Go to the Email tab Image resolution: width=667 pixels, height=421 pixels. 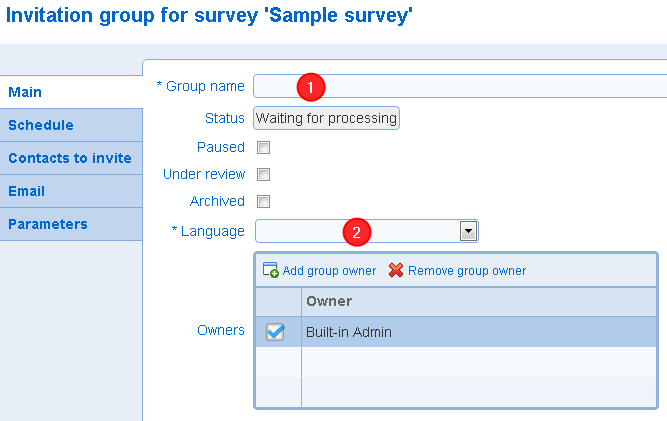point(71,191)
